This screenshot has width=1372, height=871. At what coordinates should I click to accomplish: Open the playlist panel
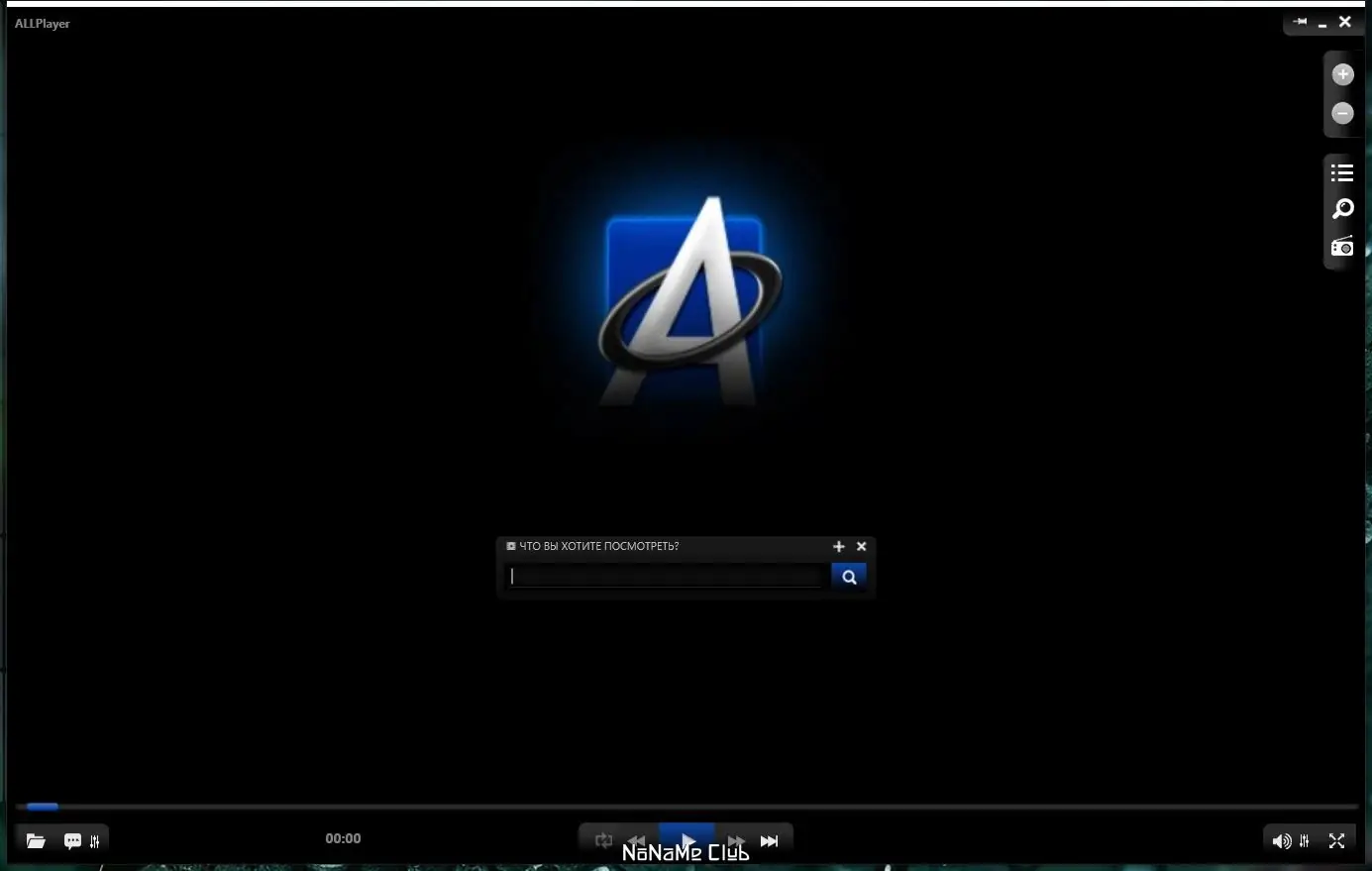1342,172
